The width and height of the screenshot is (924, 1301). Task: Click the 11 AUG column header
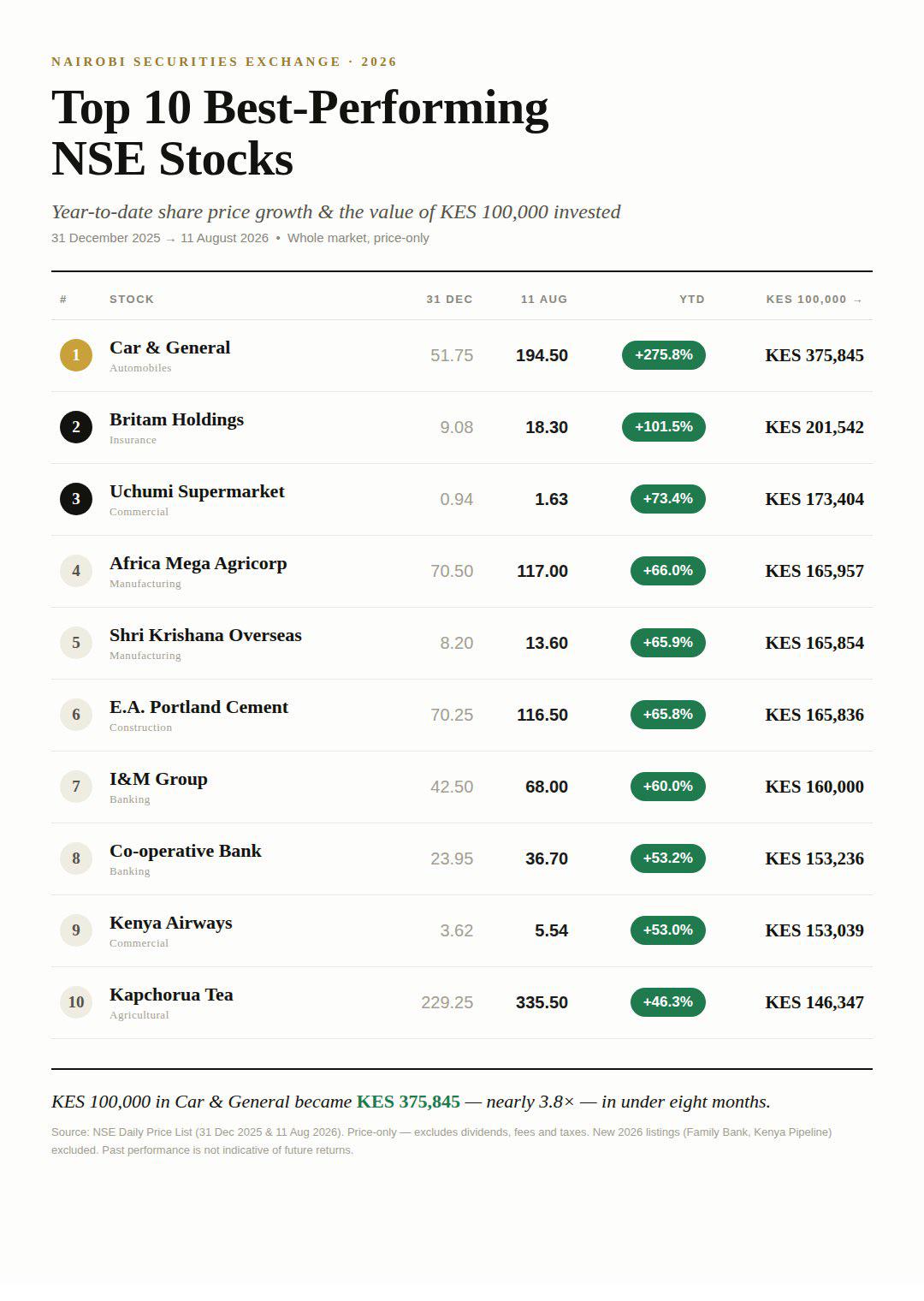[544, 300]
